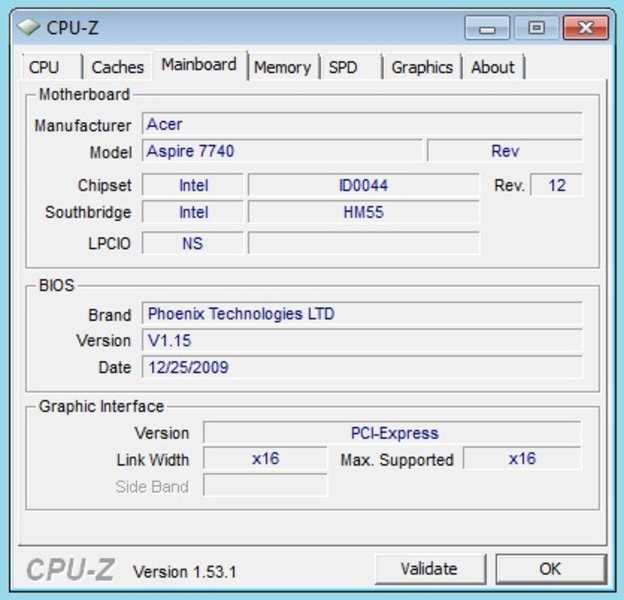Click the empty Side Band field
Viewport: 624px width, 600px height.
coord(265,485)
